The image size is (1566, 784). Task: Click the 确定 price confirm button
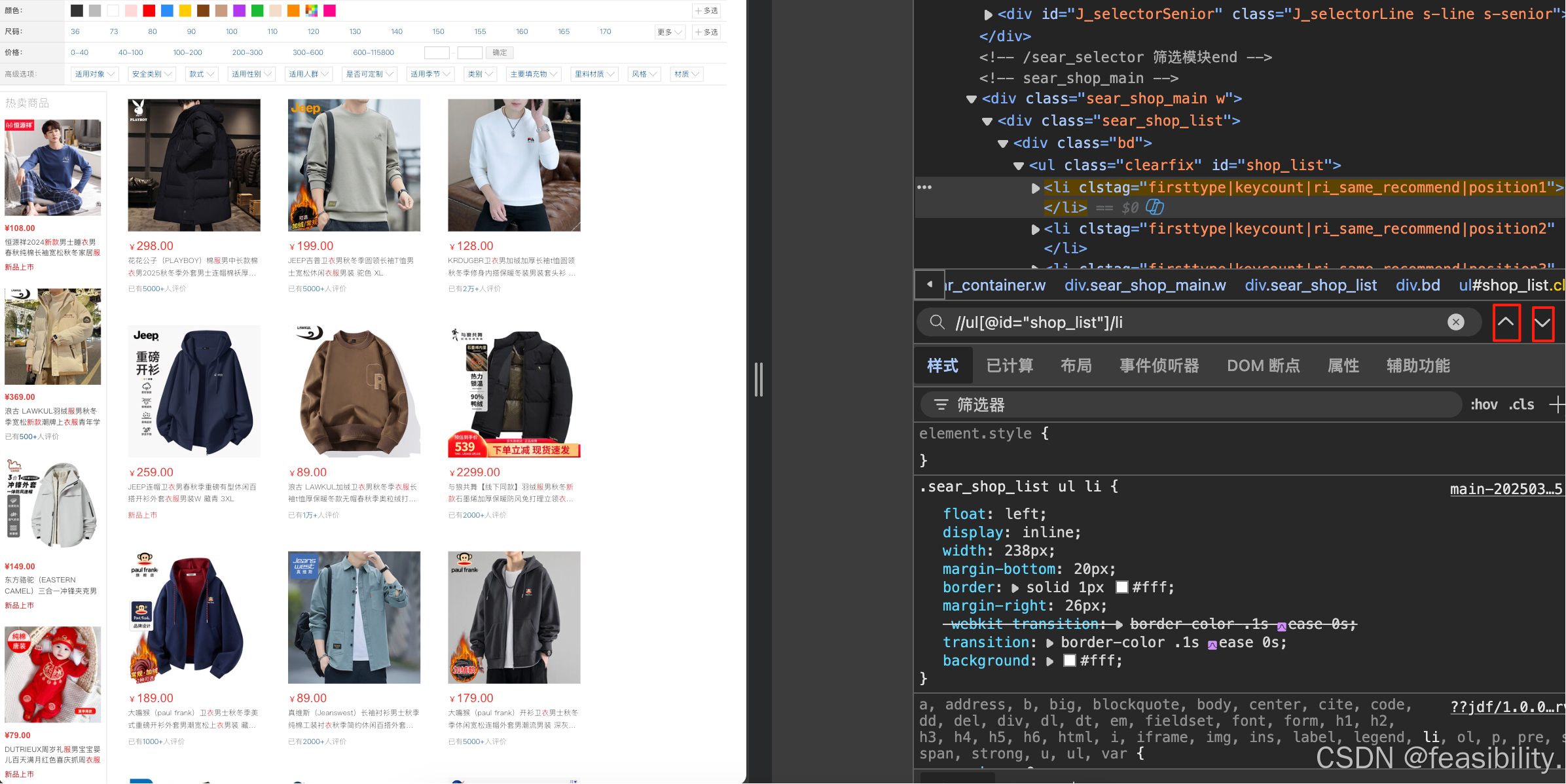(x=500, y=52)
